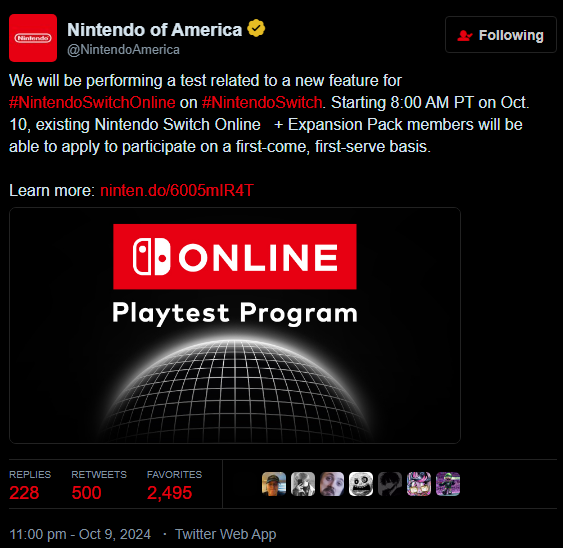Viewport: 563px width, 548px height.
Task: Open the Playtest Program image
Action: point(235,325)
